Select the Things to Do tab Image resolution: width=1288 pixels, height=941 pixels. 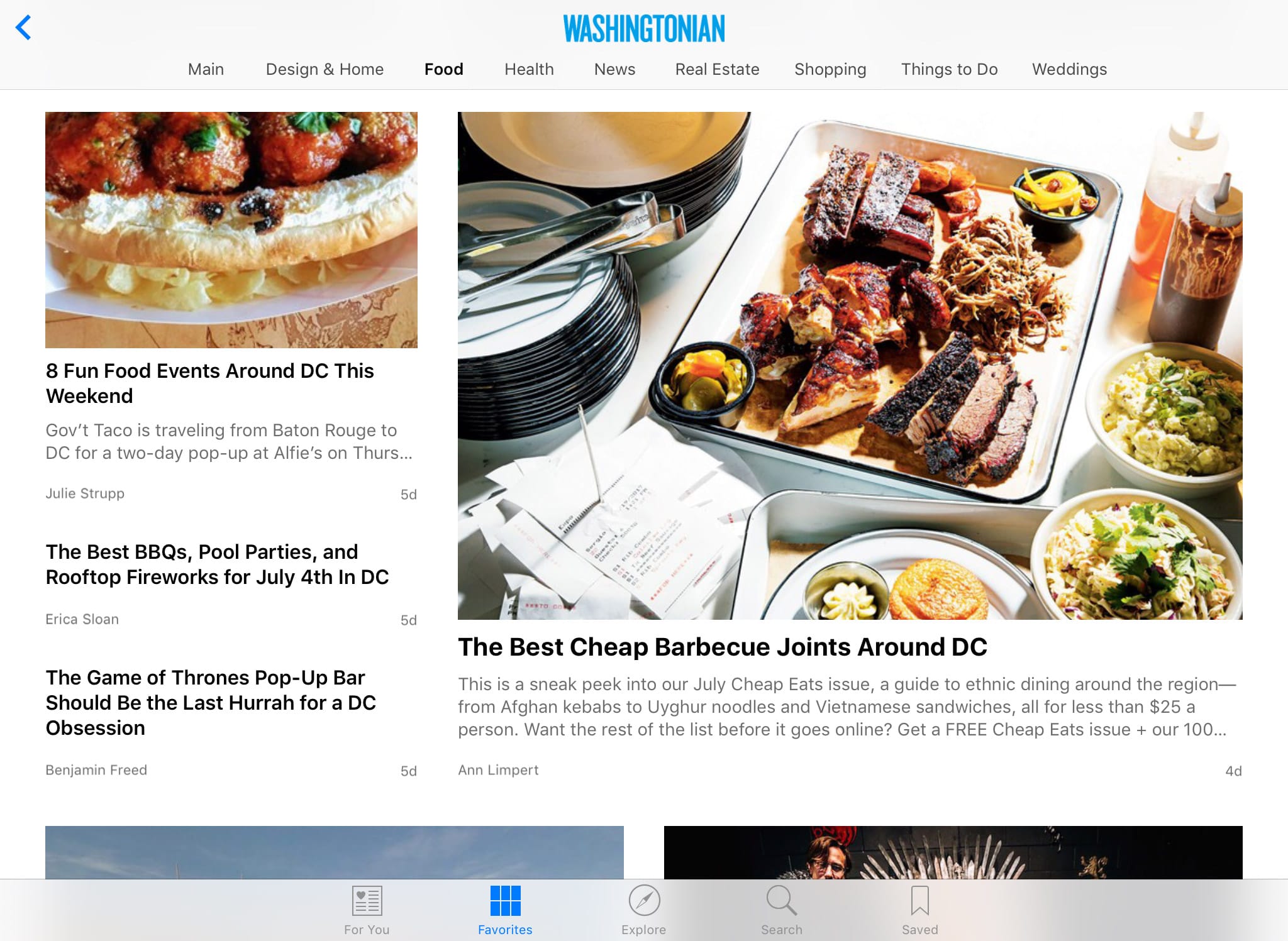[x=949, y=69]
